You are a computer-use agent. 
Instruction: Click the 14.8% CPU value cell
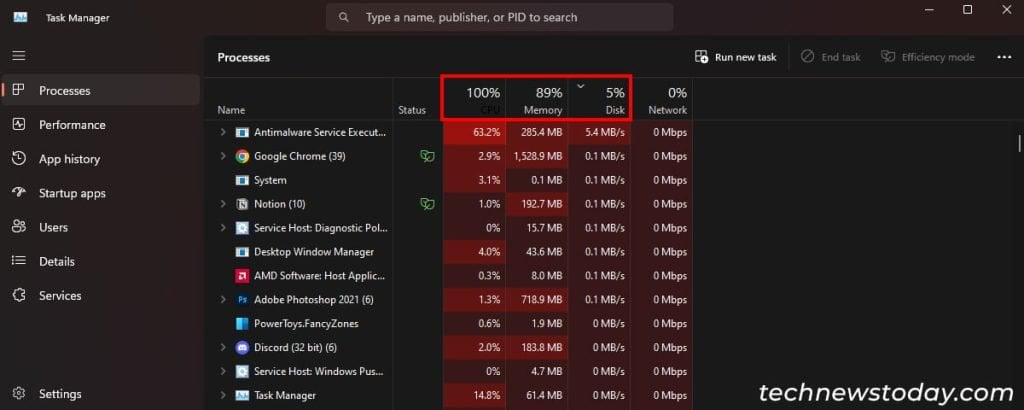474,395
